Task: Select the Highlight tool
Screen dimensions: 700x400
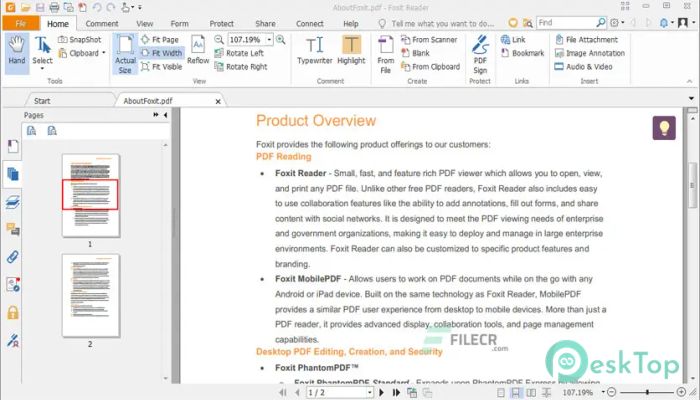Action: (351, 50)
